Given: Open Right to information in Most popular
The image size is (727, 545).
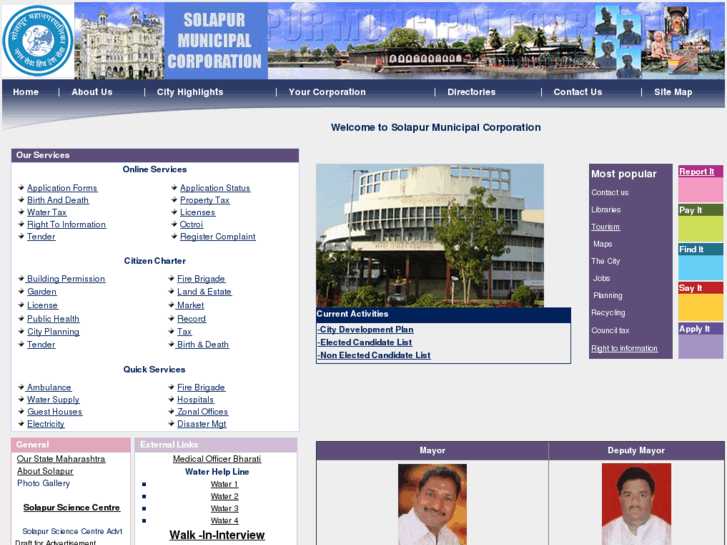Looking at the screenshot, I should point(624,348).
